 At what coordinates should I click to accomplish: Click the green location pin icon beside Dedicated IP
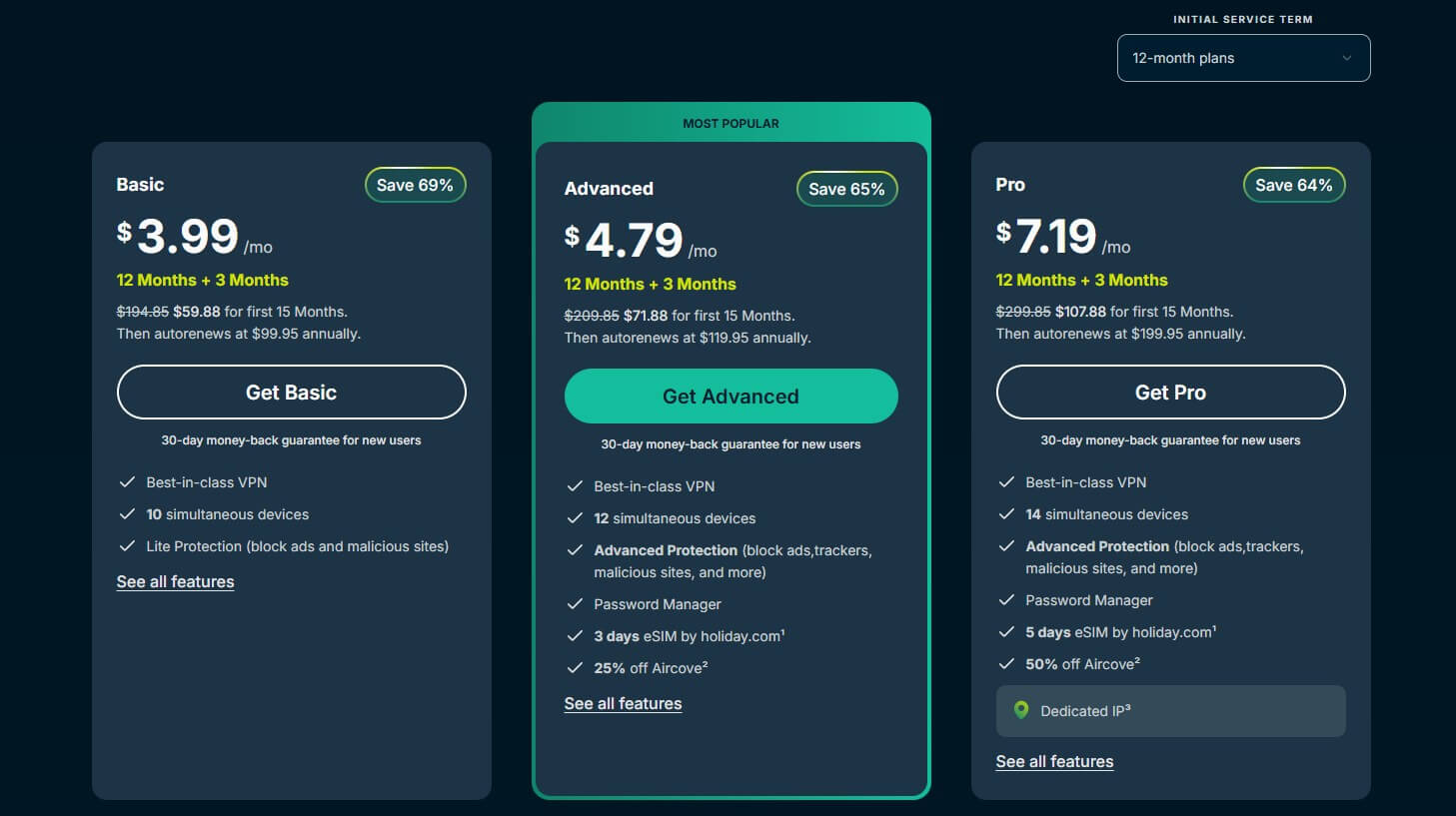tap(1019, 711)
